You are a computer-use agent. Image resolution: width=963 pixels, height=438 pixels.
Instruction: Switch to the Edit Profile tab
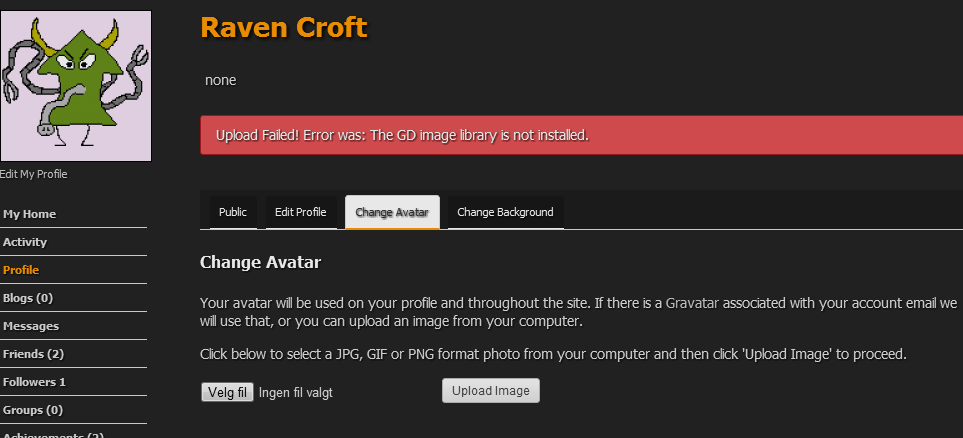(301, 212)
